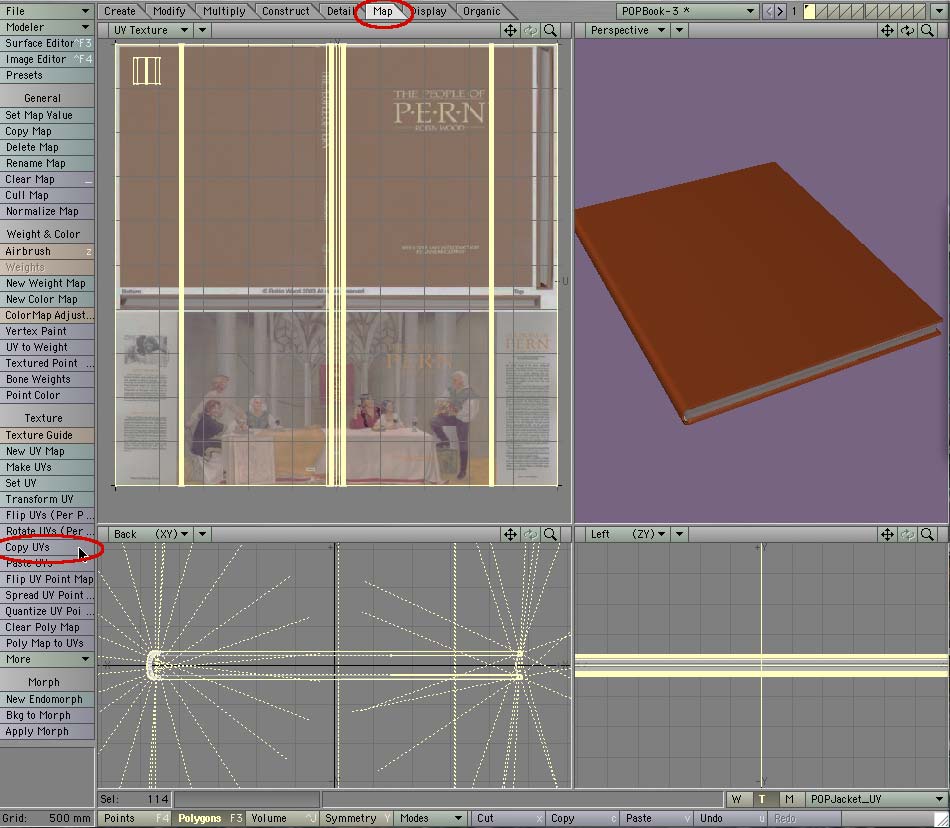950x828 pixels.
Task: Click the Make UVs button
Action: [x=47, y=468]
